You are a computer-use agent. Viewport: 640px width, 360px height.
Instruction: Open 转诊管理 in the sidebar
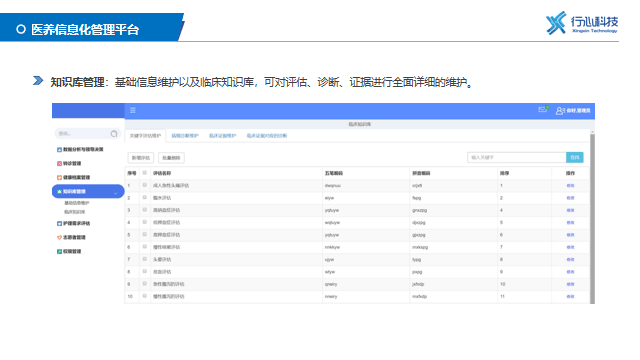point(72,164)
